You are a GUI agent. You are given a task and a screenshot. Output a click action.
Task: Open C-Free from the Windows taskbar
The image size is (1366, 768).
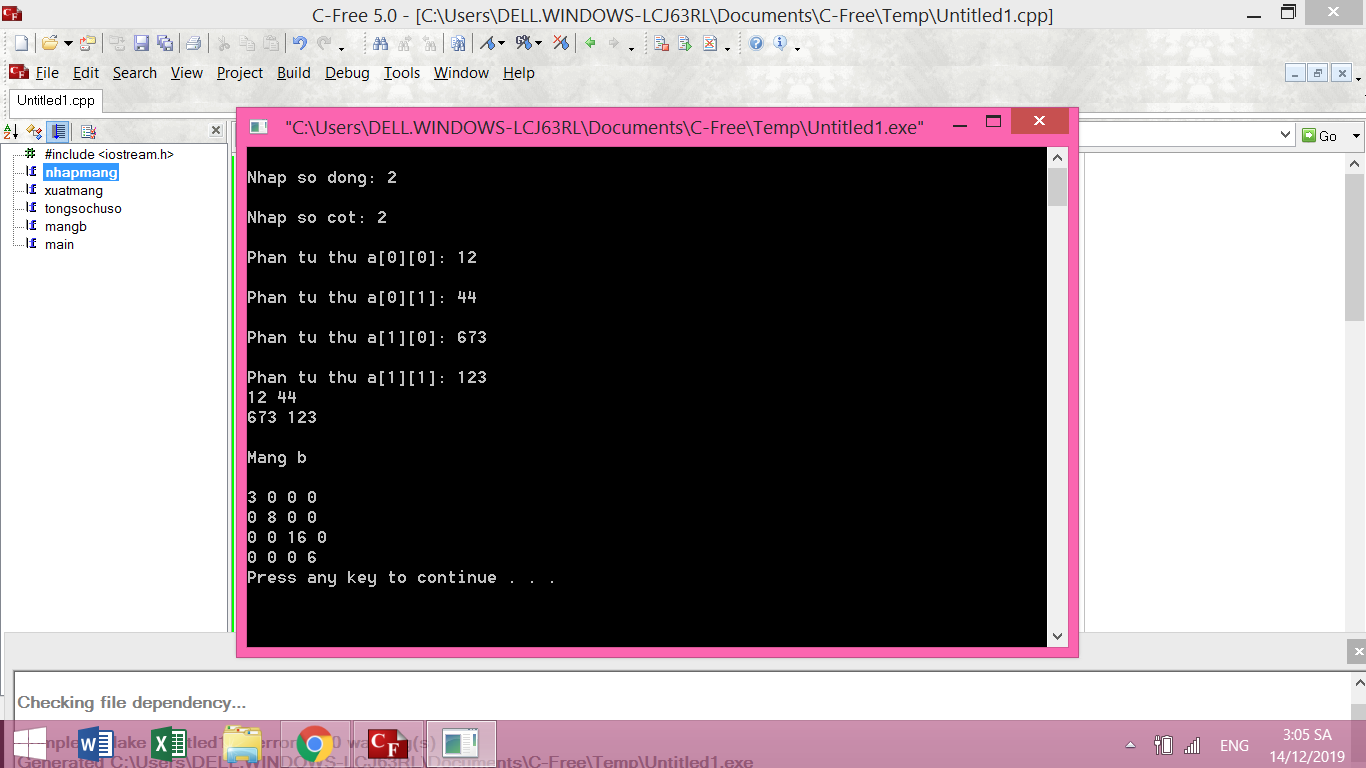(387, 744)
